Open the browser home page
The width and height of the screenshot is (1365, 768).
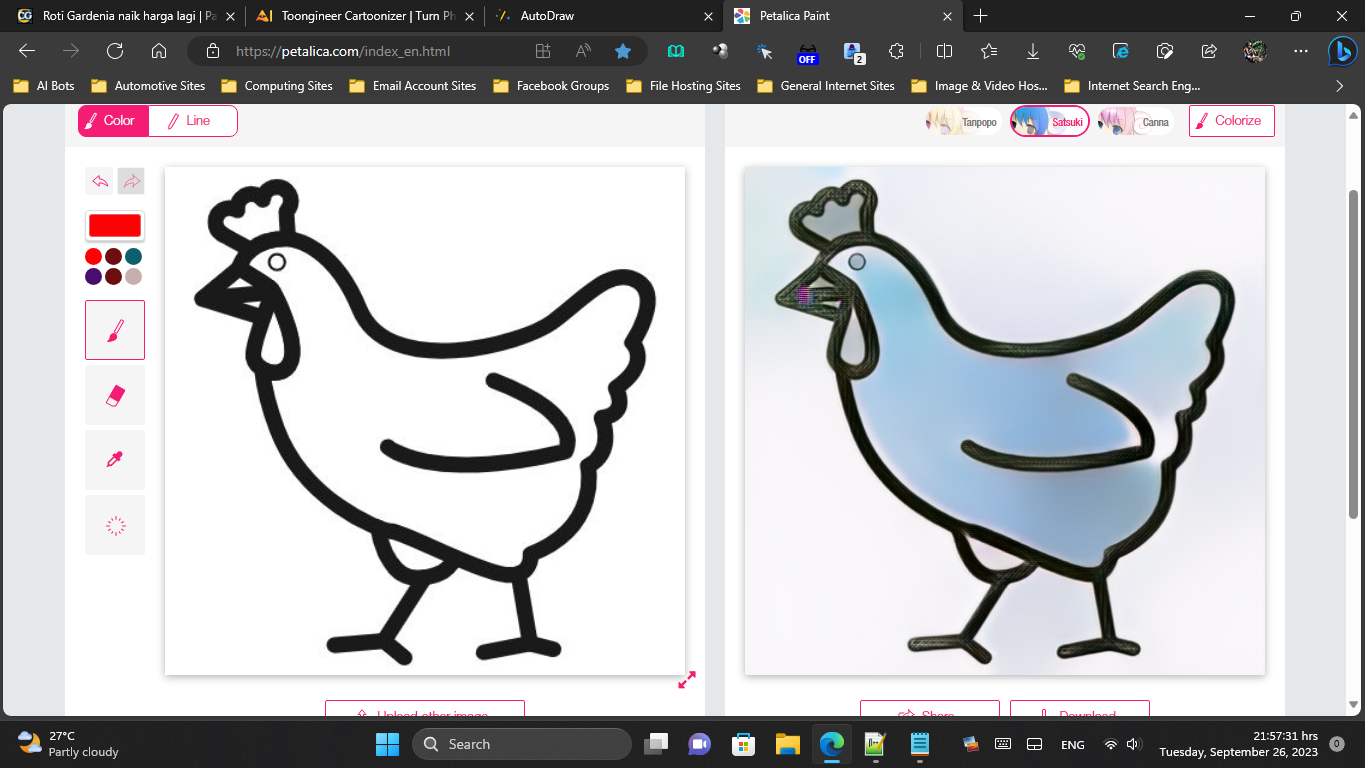pyautogui.click(x=158, y=51)
